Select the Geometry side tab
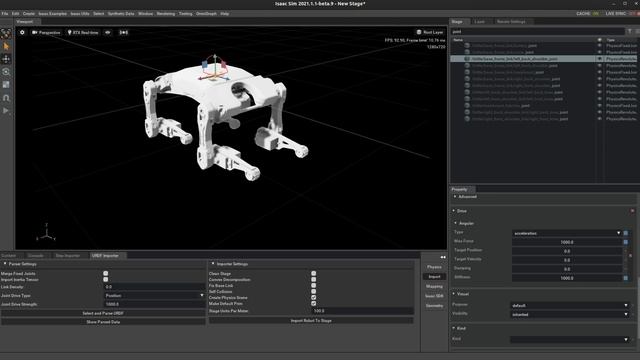This screenshot has width=640, height=360. tap(434, 306)
